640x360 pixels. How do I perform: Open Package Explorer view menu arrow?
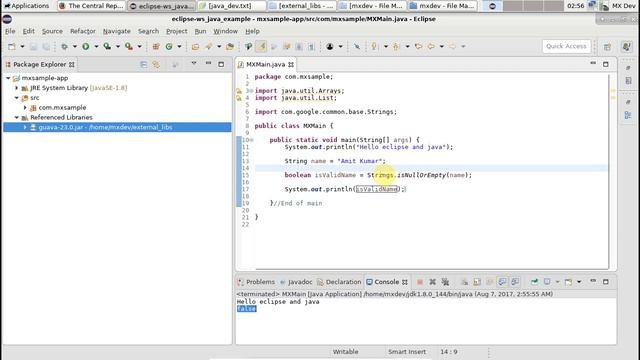[194, 64]
